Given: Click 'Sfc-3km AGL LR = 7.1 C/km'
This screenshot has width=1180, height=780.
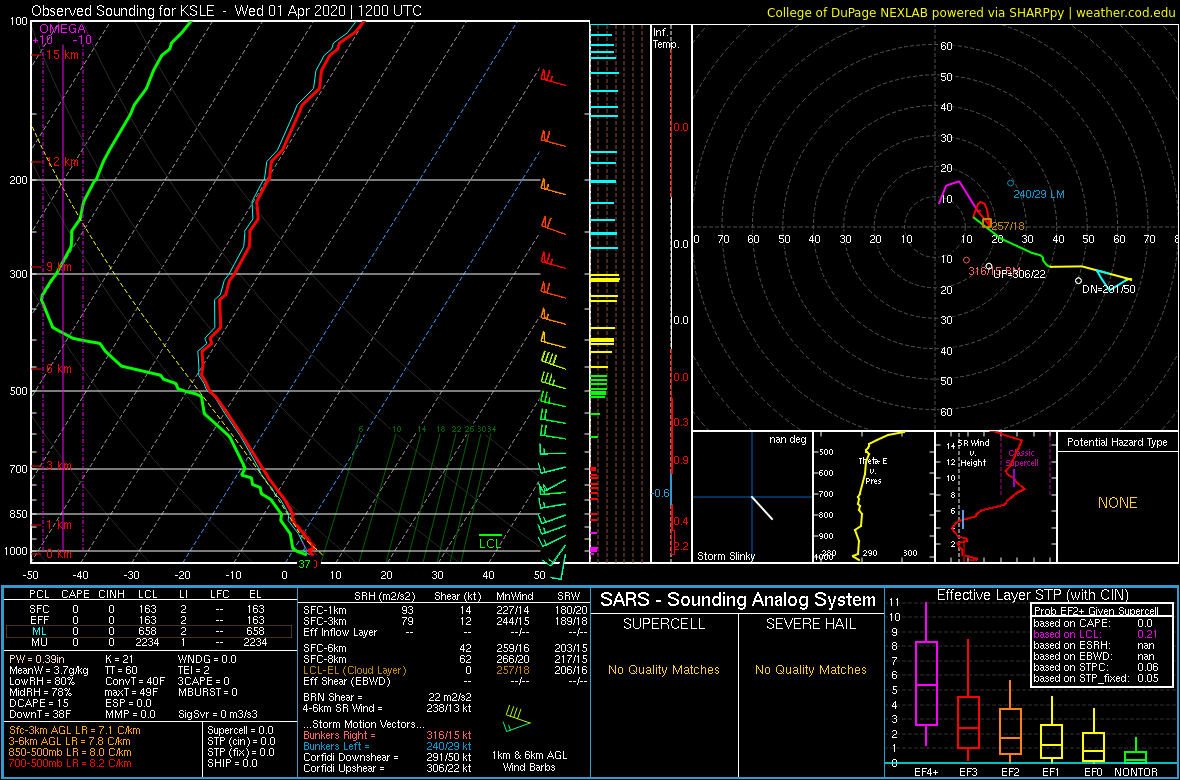Looking at the screenshot, I should coord(75,730).
